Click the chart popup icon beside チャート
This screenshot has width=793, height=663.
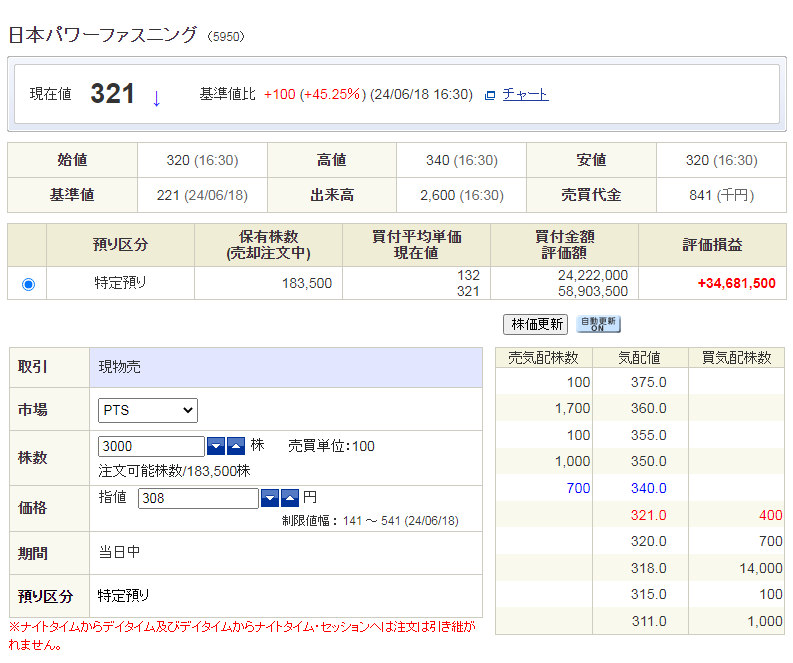click(x=490, y=95)
